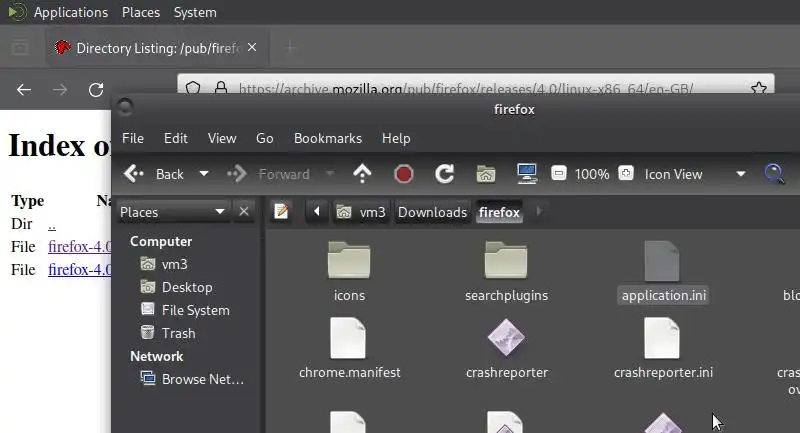
Task: Open the Bookmarks menu
Action: [328, 138]
